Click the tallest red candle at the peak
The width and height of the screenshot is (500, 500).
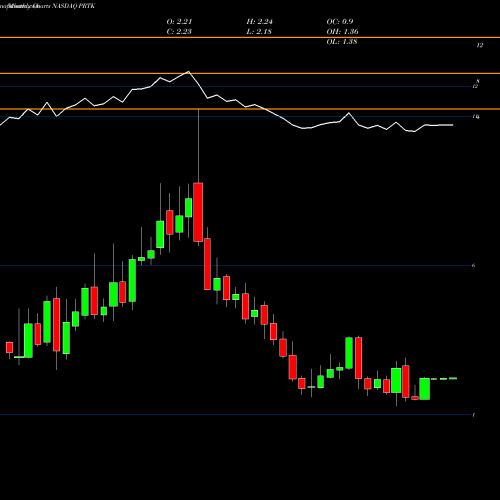[x=198, y=212]
